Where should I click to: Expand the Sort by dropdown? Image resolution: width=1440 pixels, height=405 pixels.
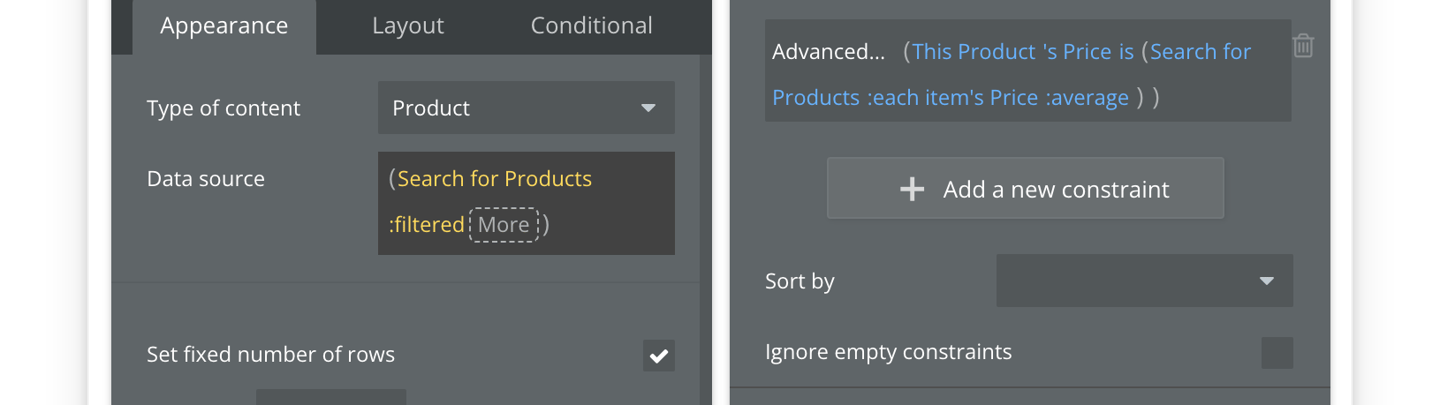click(x=1144, y=280)
